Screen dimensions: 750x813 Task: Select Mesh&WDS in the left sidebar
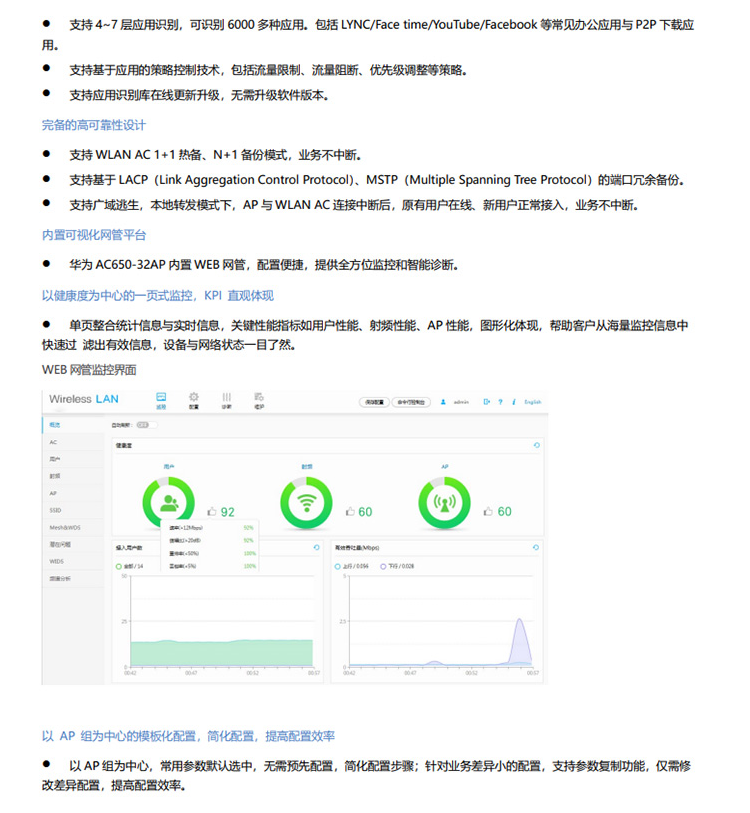[63, 526]
